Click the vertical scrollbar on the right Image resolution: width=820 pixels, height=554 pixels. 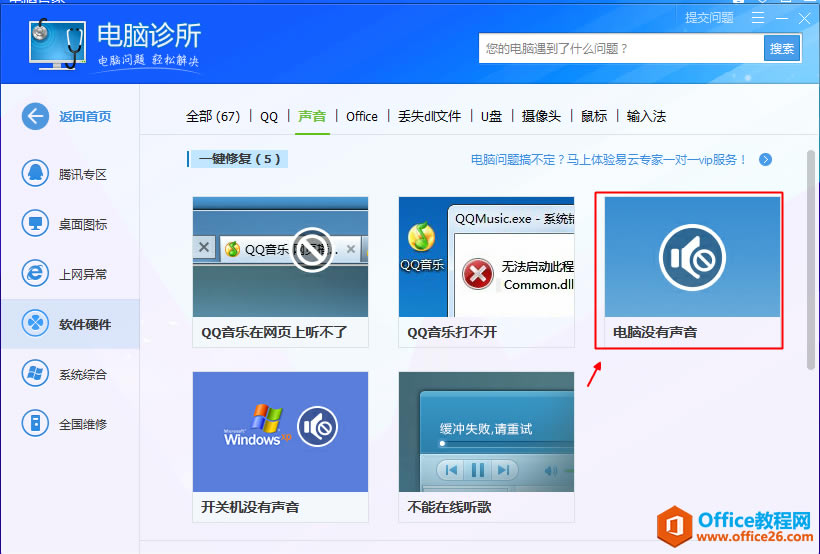(x=810, y=260)
